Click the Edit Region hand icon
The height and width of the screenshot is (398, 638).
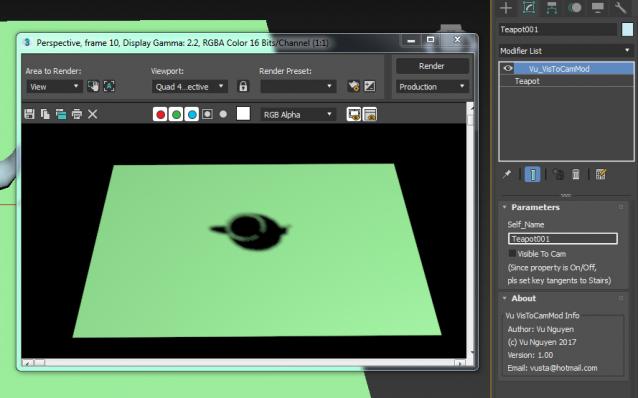pos(93,86)
